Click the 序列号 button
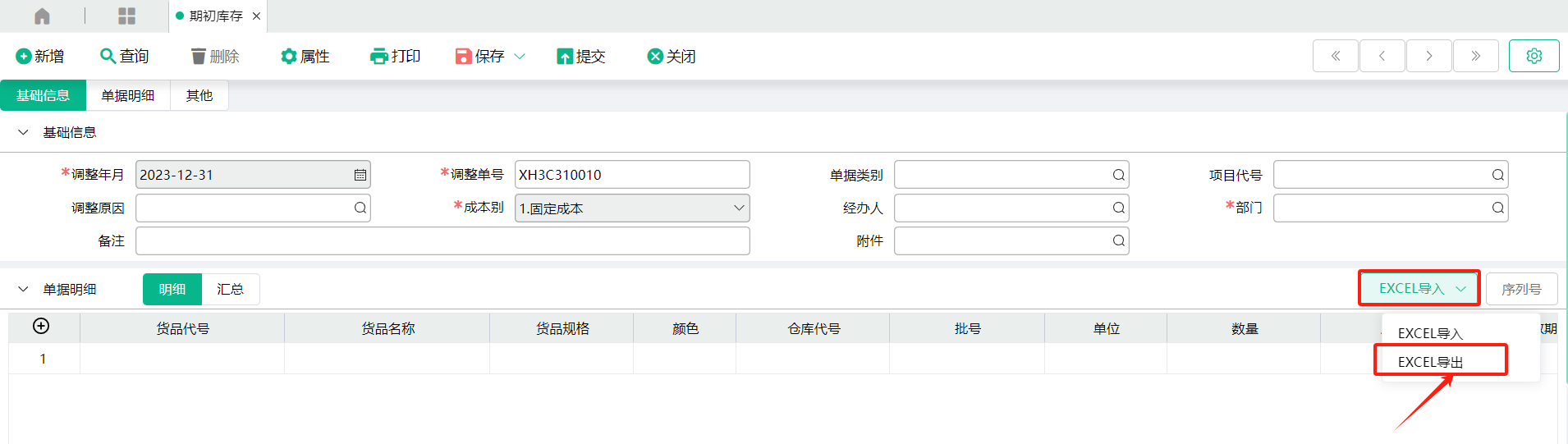The width and height of the screenshot is (1568, 444). click(x=1521, y=289)
